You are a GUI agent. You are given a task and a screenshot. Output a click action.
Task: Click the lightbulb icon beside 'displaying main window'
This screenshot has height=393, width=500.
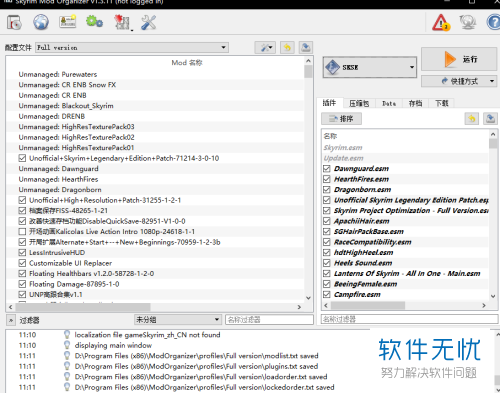pyautogui.click(x=67, y=345)
